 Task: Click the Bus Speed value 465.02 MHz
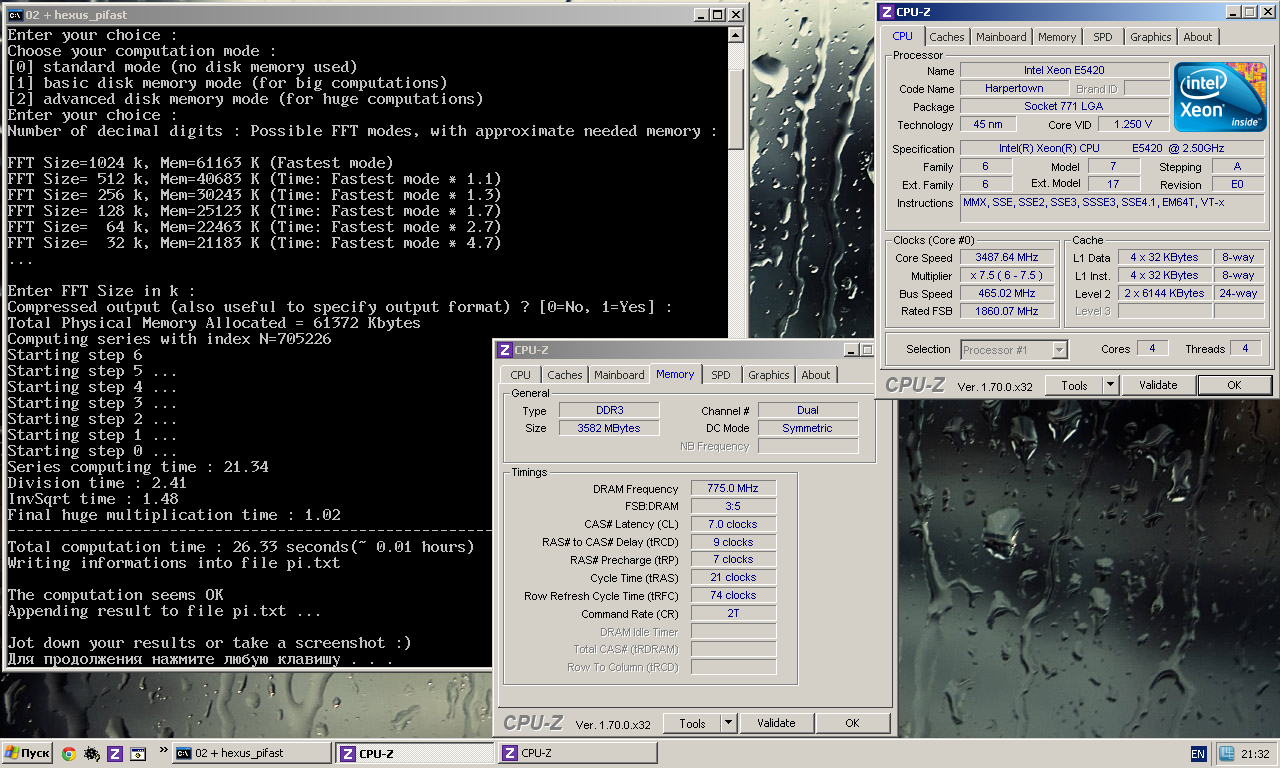[1008, 294]
